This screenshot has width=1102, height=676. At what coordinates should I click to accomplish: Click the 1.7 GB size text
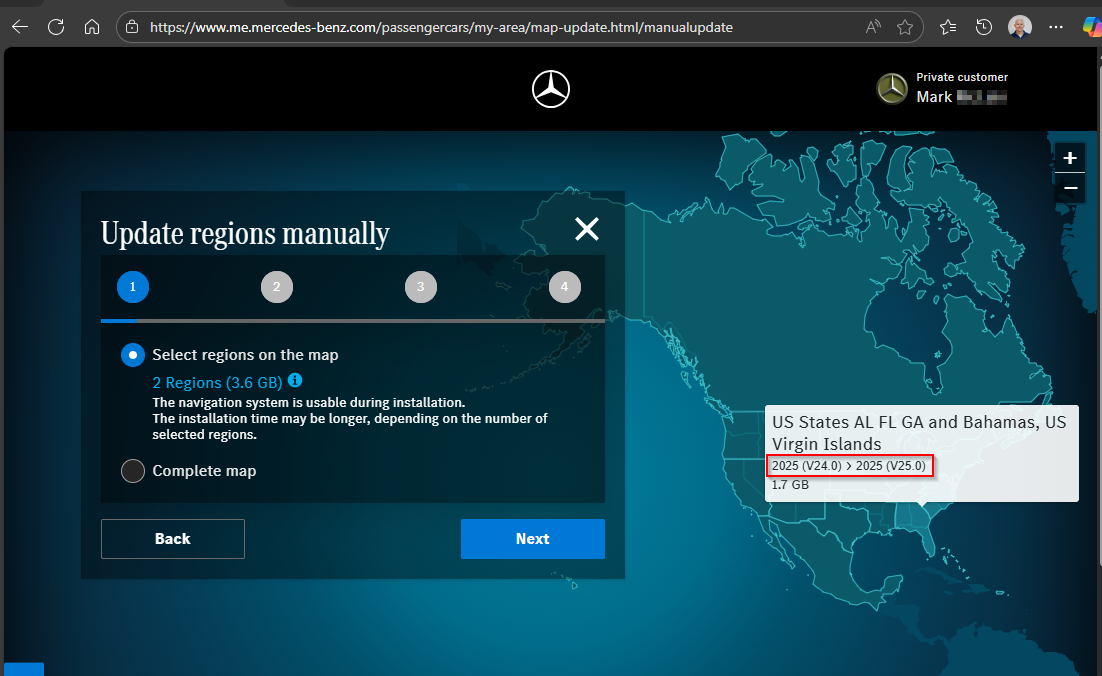coord(790,485)
